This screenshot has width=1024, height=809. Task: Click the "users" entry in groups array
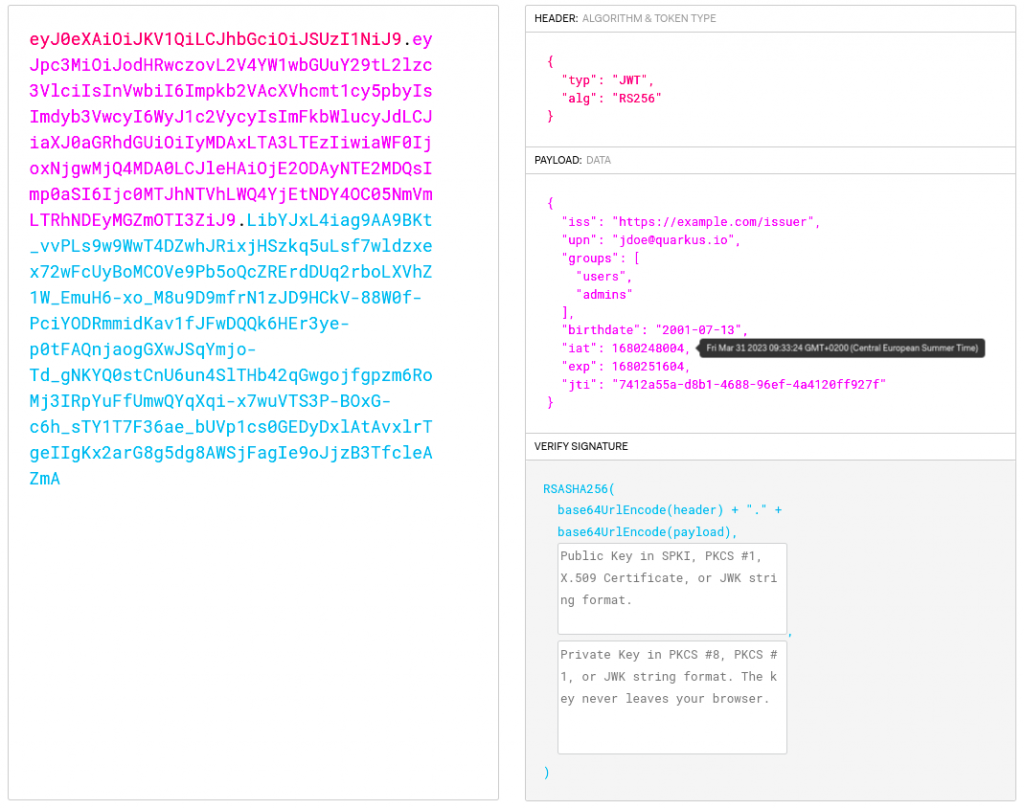tap(603, 276)
